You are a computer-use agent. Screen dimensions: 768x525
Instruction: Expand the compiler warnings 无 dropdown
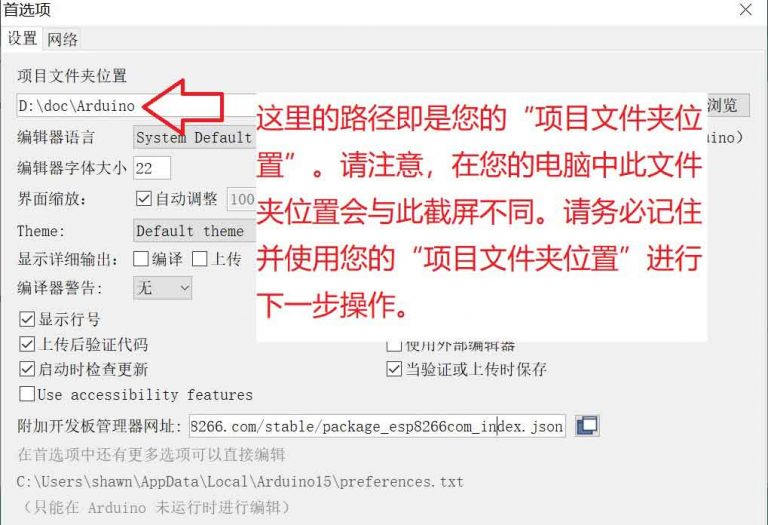(163, 288)
